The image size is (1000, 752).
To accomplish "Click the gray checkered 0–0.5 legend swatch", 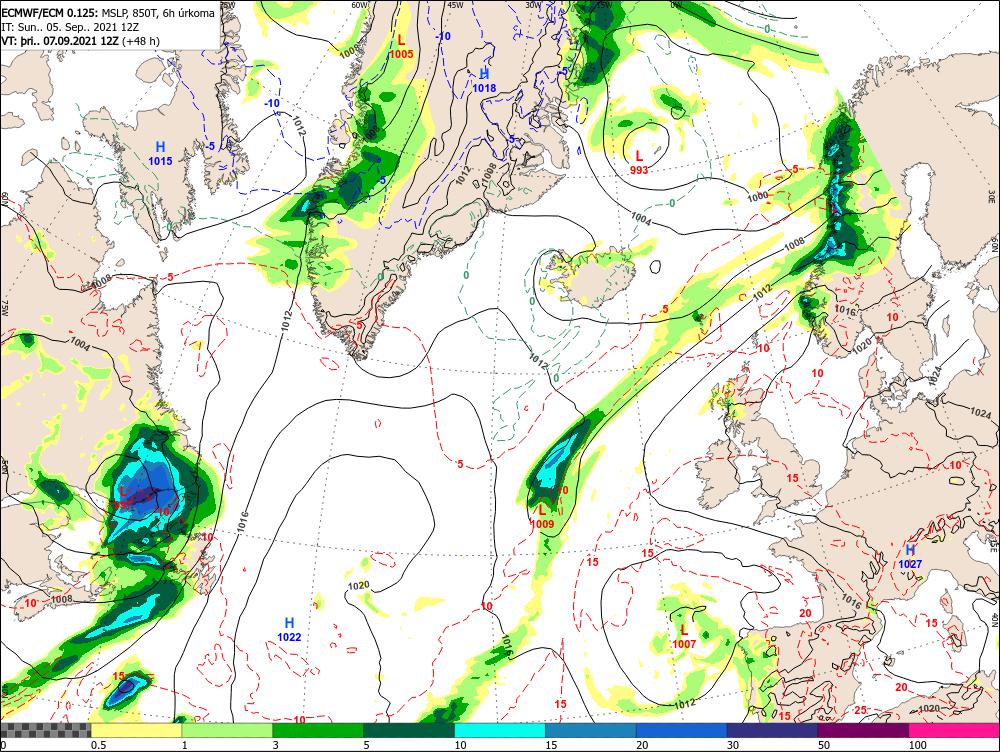I will [x=46, y=730].
